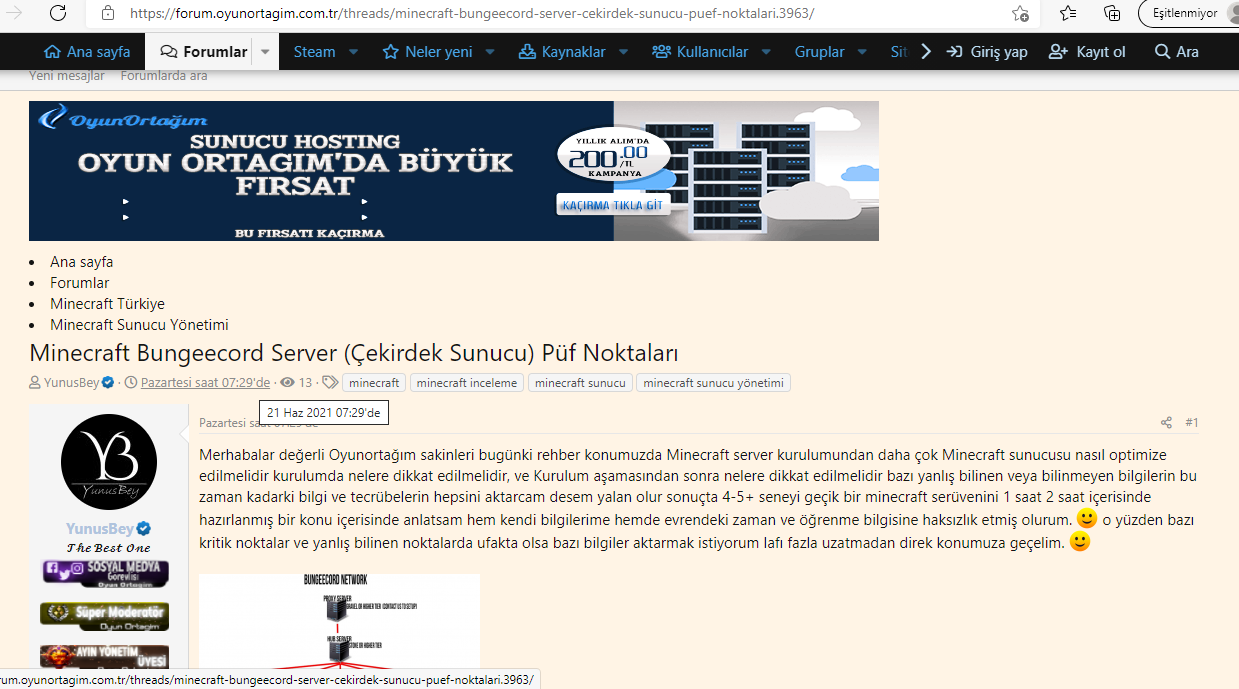Click the eye icon showing 13 views
This screenshot has width=1239, height=689.
point(288,383)
